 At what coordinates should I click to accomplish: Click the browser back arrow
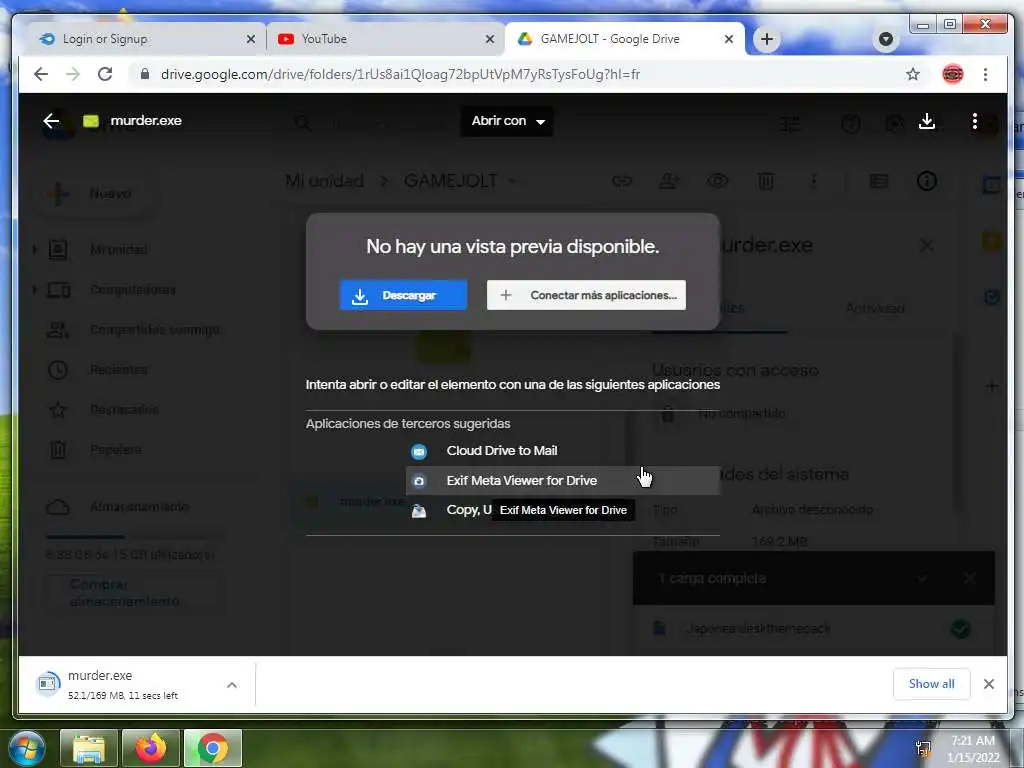[x=41, y=74]
